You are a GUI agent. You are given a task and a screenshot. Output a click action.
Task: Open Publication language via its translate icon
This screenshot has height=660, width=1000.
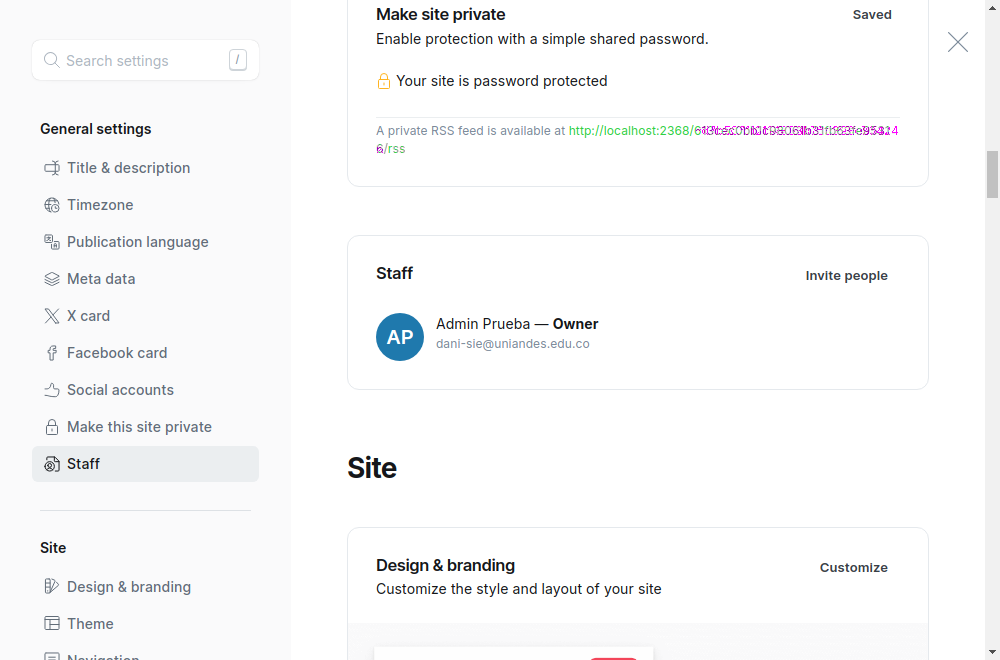coord(52,242)
